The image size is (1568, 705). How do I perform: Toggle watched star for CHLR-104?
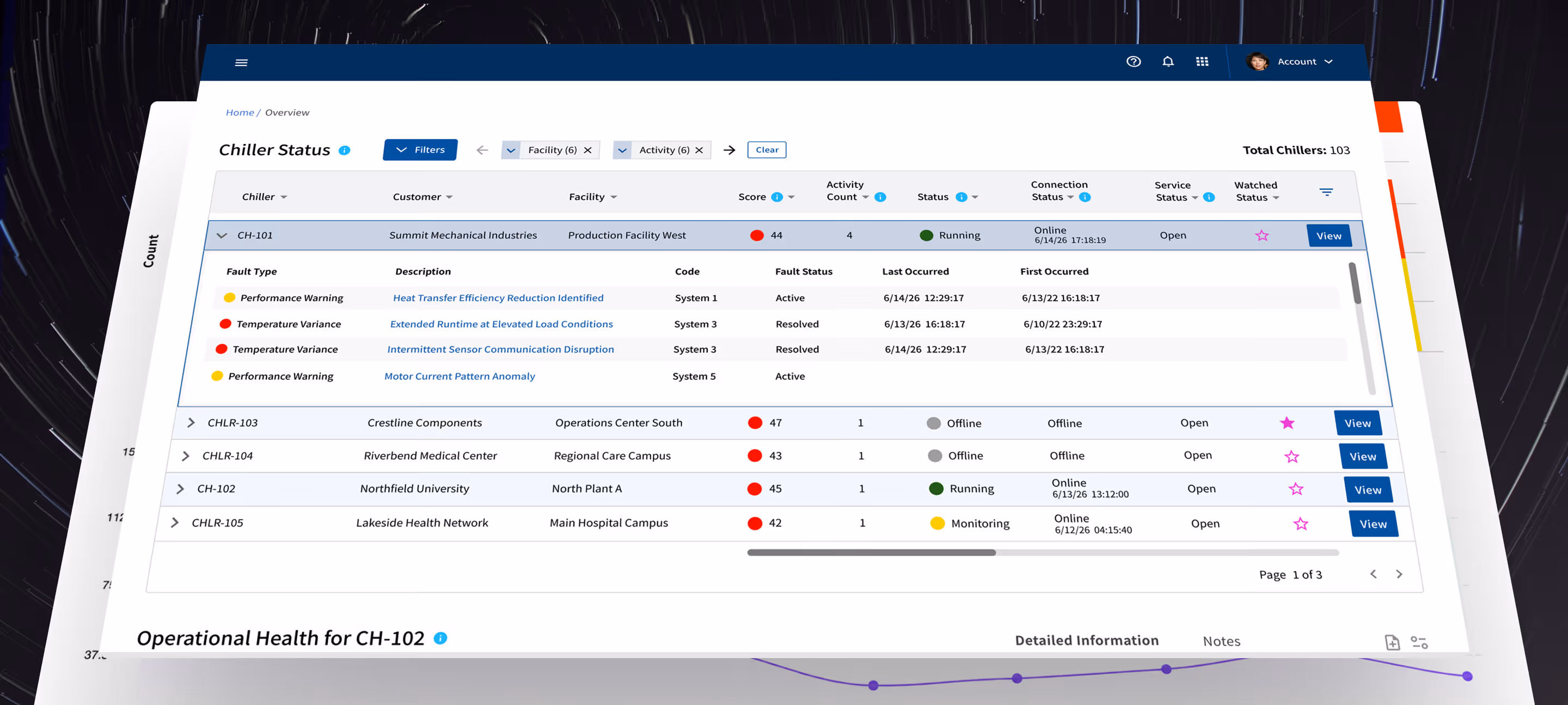point(1291,457)
